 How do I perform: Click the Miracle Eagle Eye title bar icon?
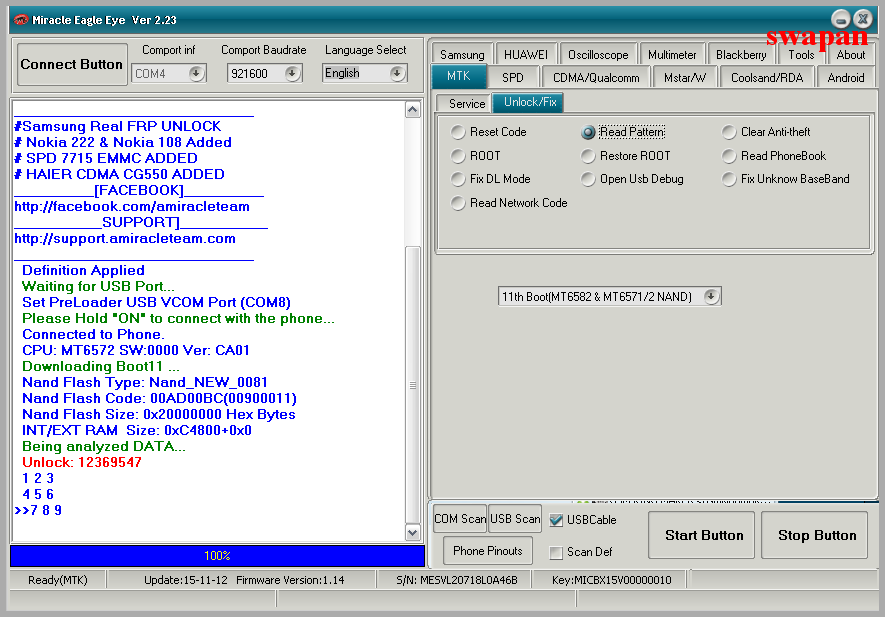(21, 20)
